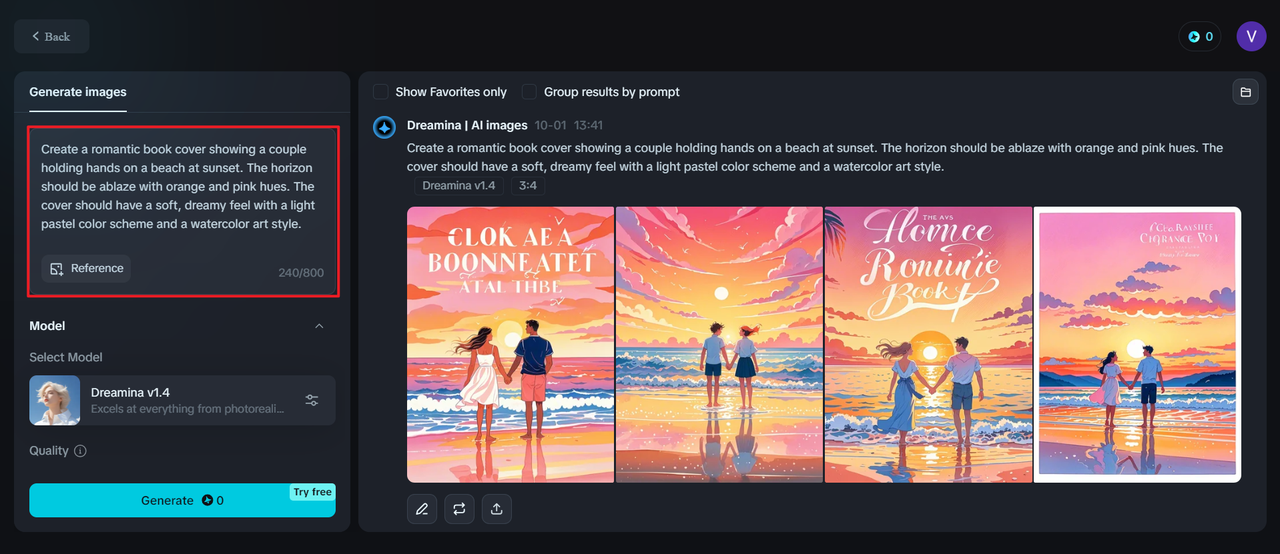This screenshot has height=554, width=1280.
Task: Click the Select Model label
Action: click(x=66, y=357)
